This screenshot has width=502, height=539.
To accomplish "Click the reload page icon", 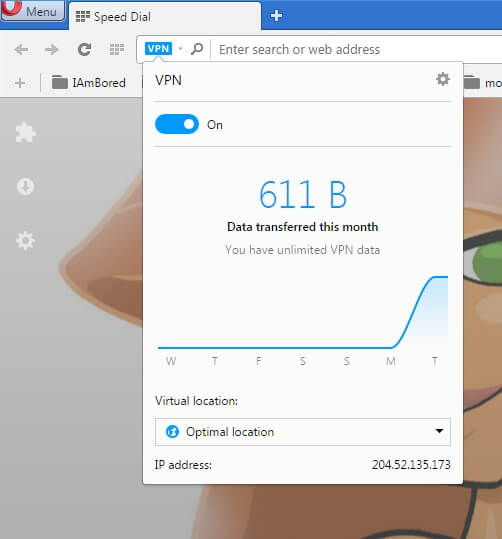I will coord(84,50).
